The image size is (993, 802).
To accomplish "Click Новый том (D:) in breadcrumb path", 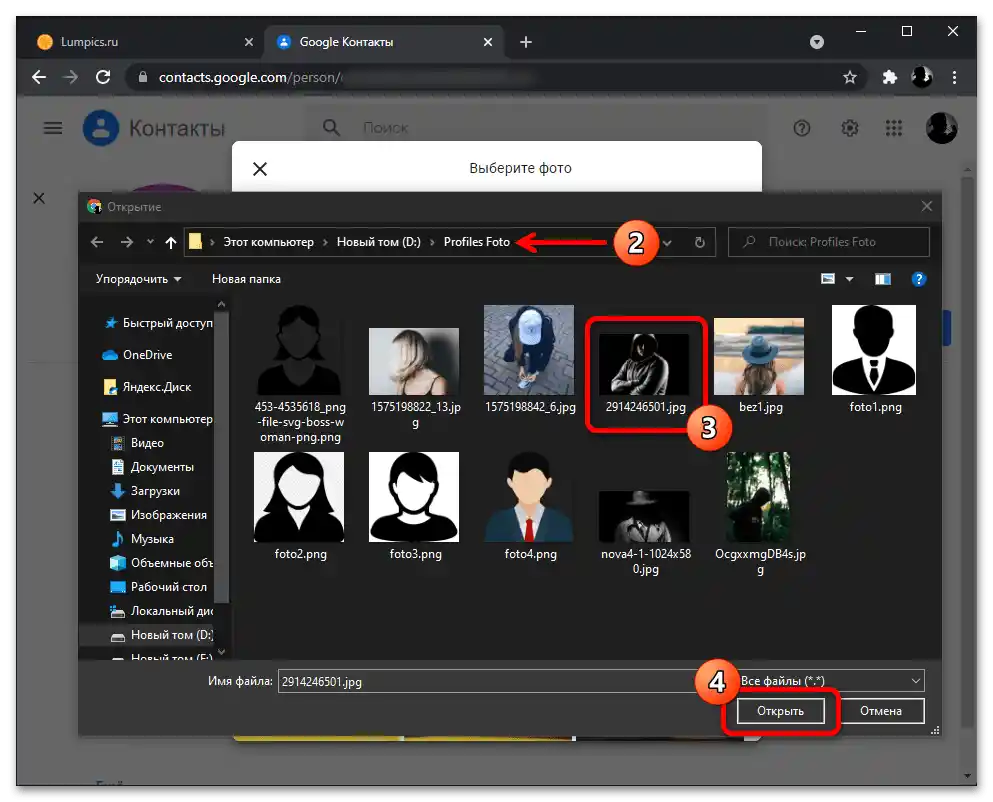I will (379, 242).
